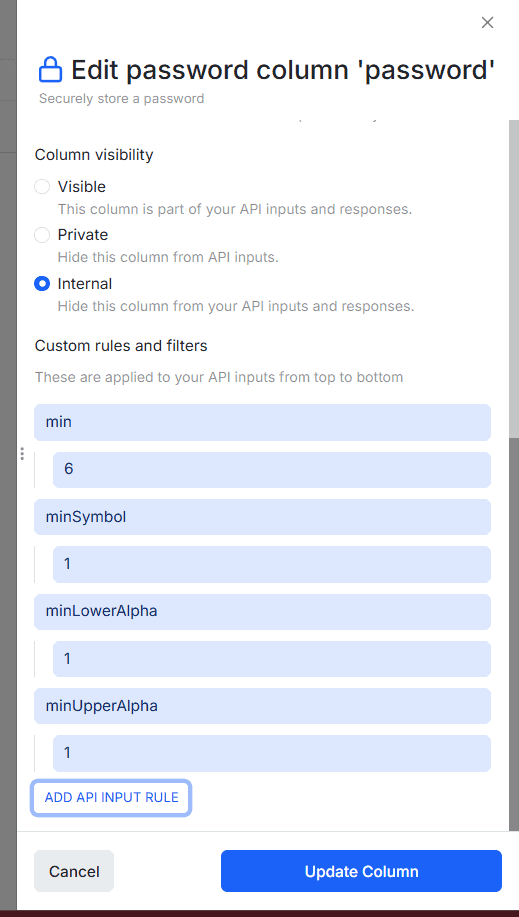Edit the minUpperAlpha value field

(x=271, y=753)
